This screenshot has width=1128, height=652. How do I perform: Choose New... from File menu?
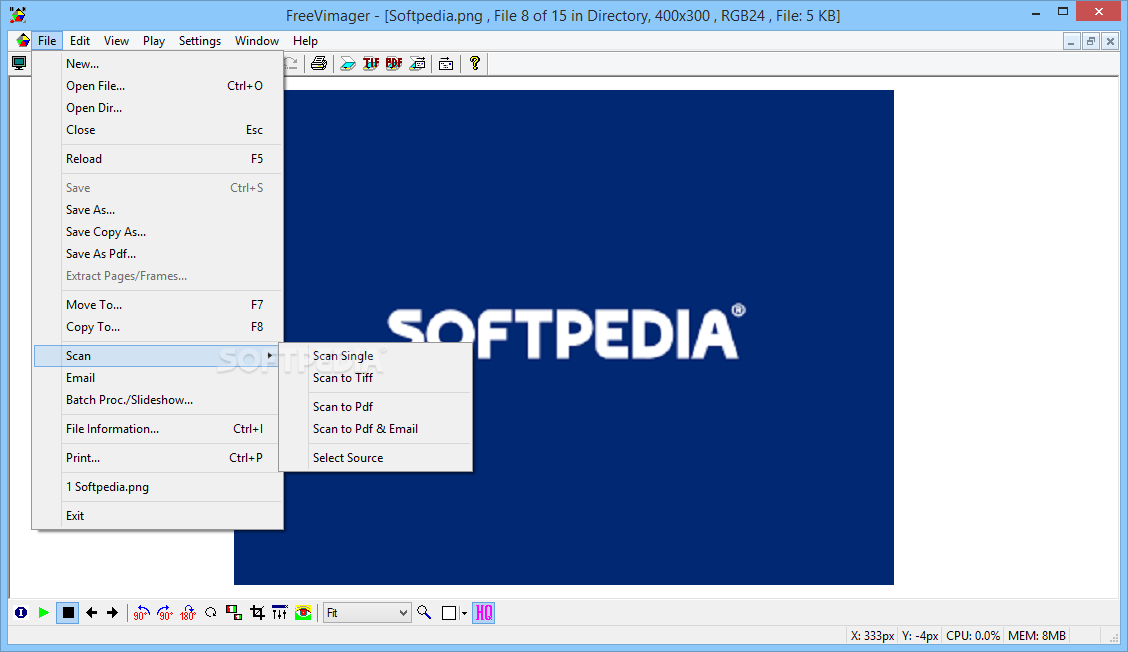coord(158,63)
